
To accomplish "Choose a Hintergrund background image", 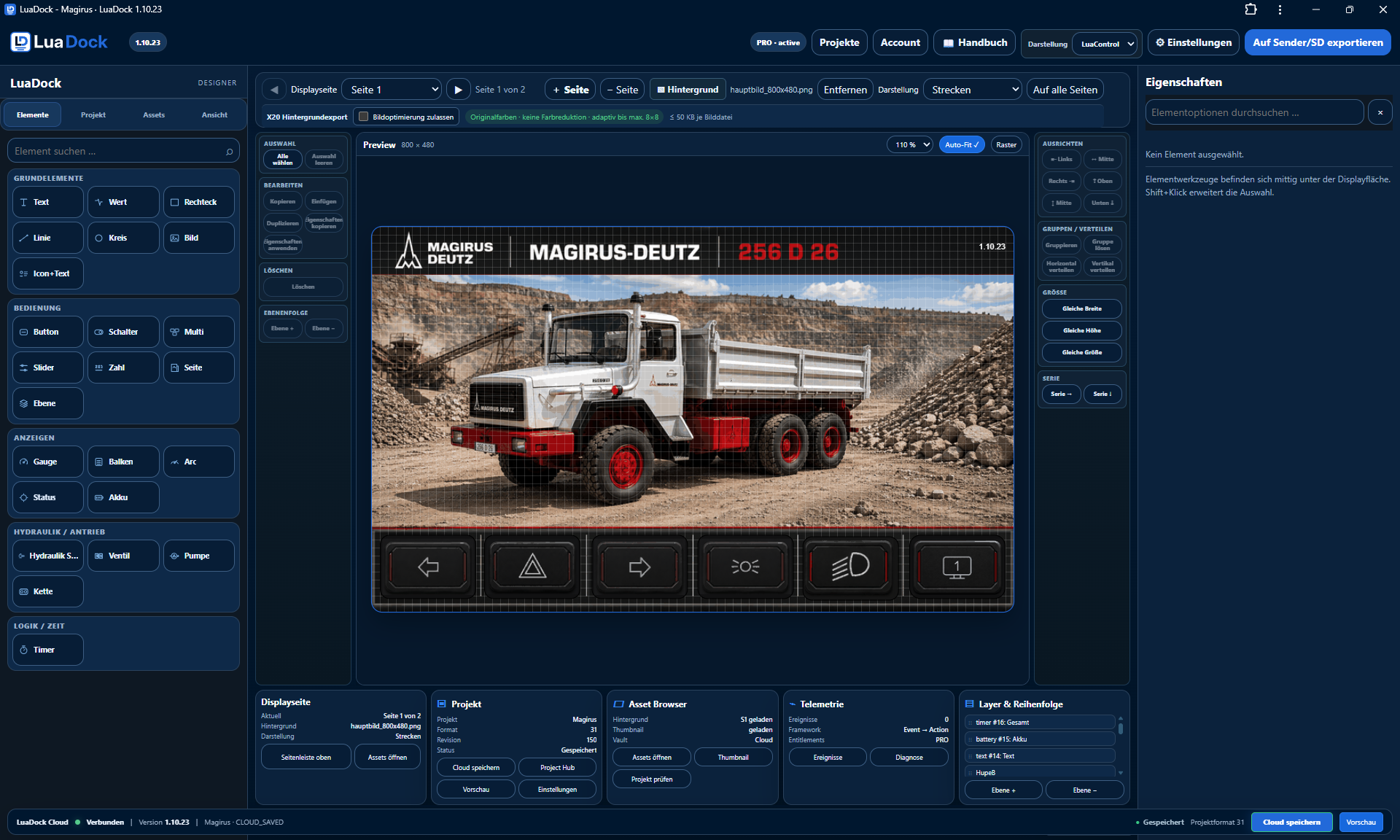I will [688, 90].
